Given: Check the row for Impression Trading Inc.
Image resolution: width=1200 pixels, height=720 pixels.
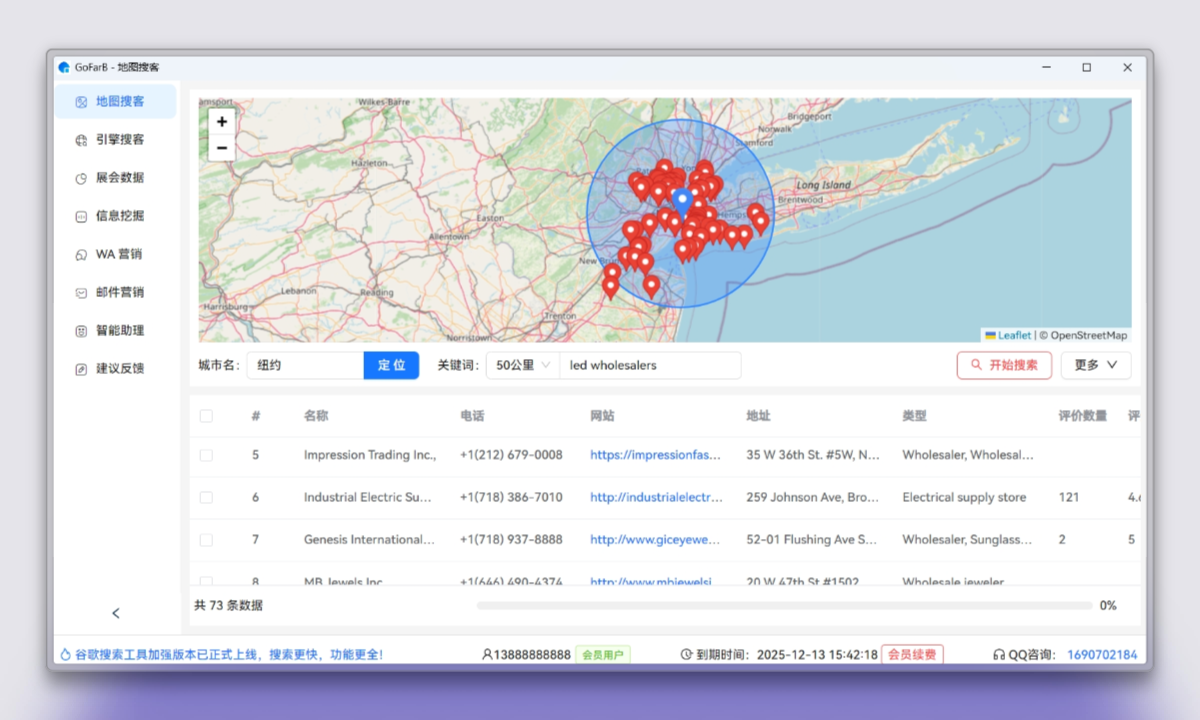Looking at the screenshot, I should (206, 455).
